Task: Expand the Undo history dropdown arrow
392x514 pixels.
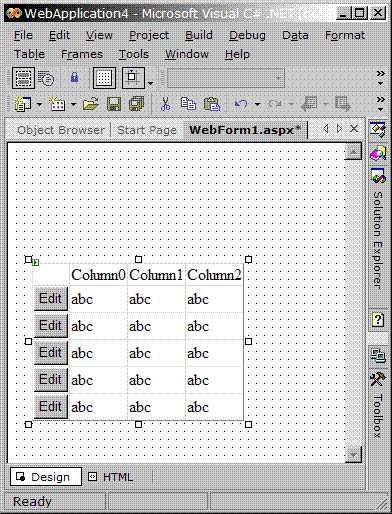Action: (257, 104)
